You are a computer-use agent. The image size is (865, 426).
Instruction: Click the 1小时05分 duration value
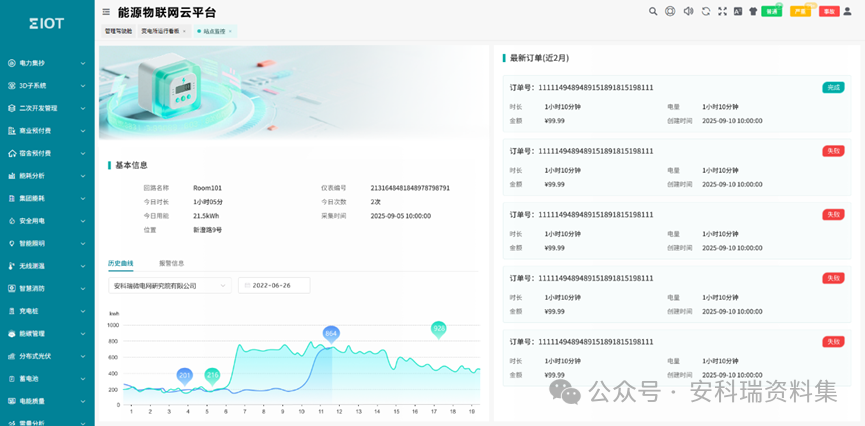click(x=208, y=202)
